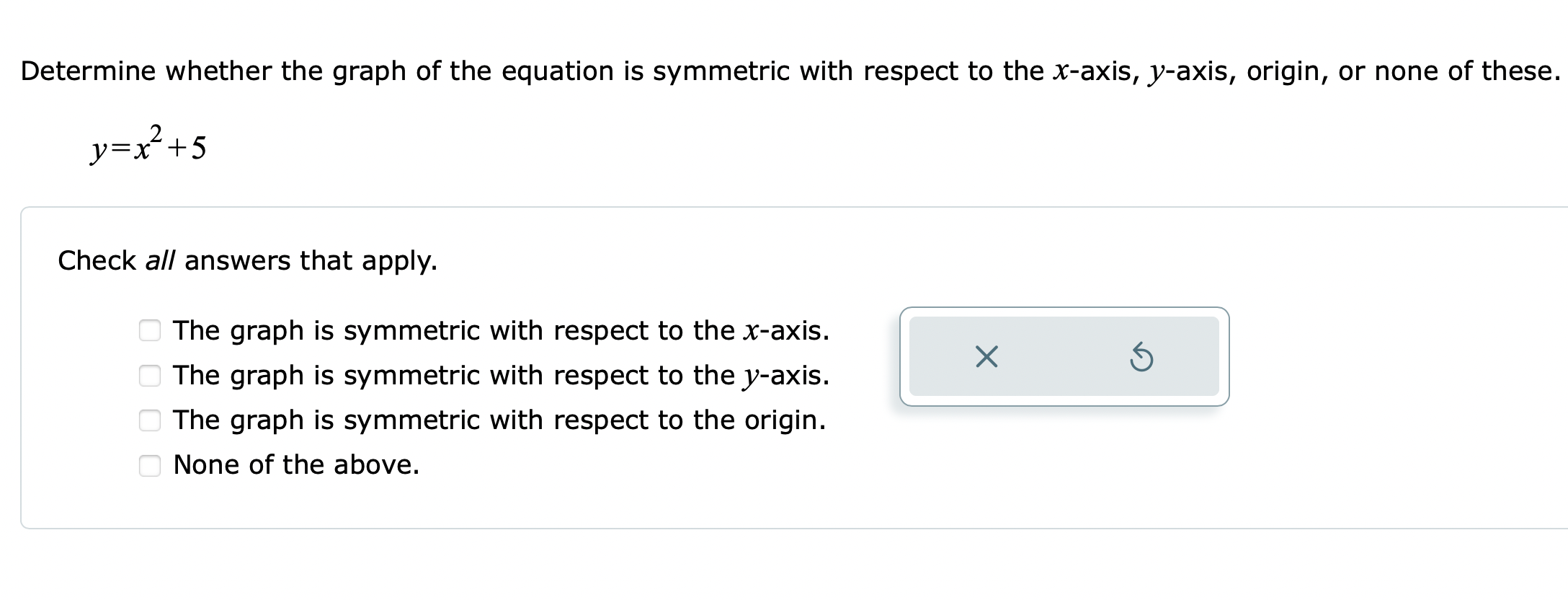Enable the symmetric with respect to origin checkbox
The height and width of the screenshot is (600, 1568).
149,420
